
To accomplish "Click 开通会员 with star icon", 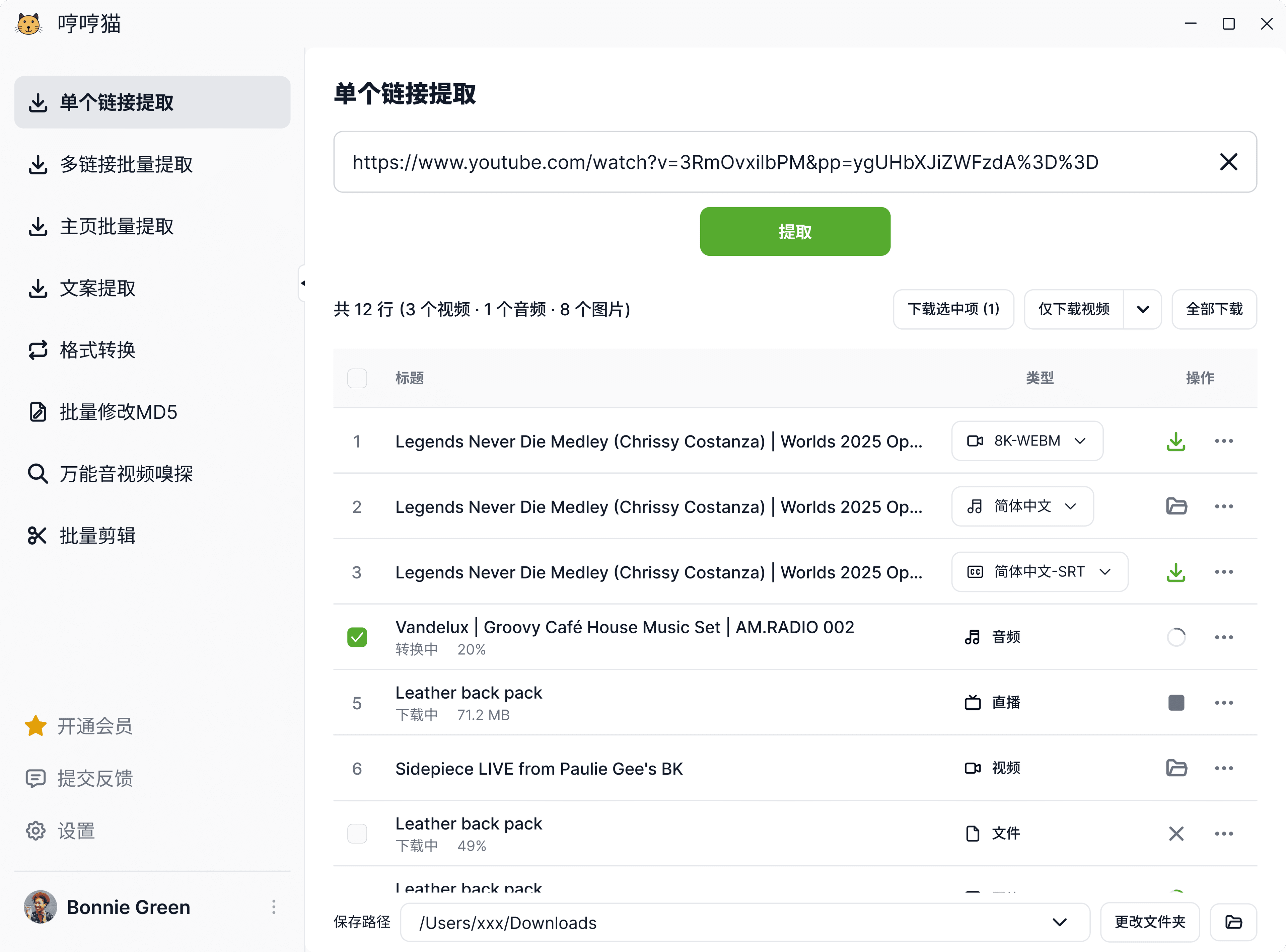I will coord(79,726).
